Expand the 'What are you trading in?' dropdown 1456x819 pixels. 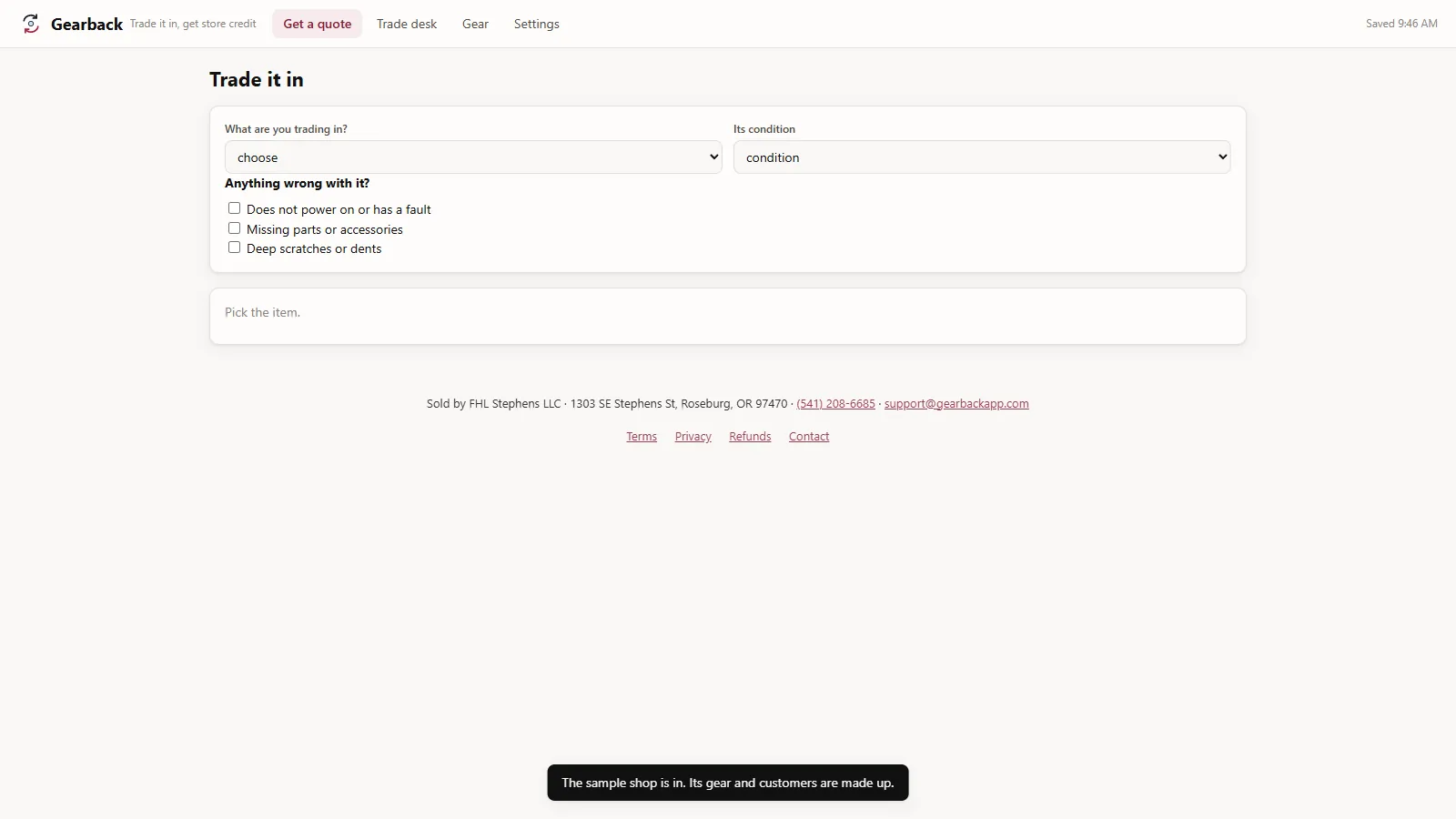[x=473, y=157]
